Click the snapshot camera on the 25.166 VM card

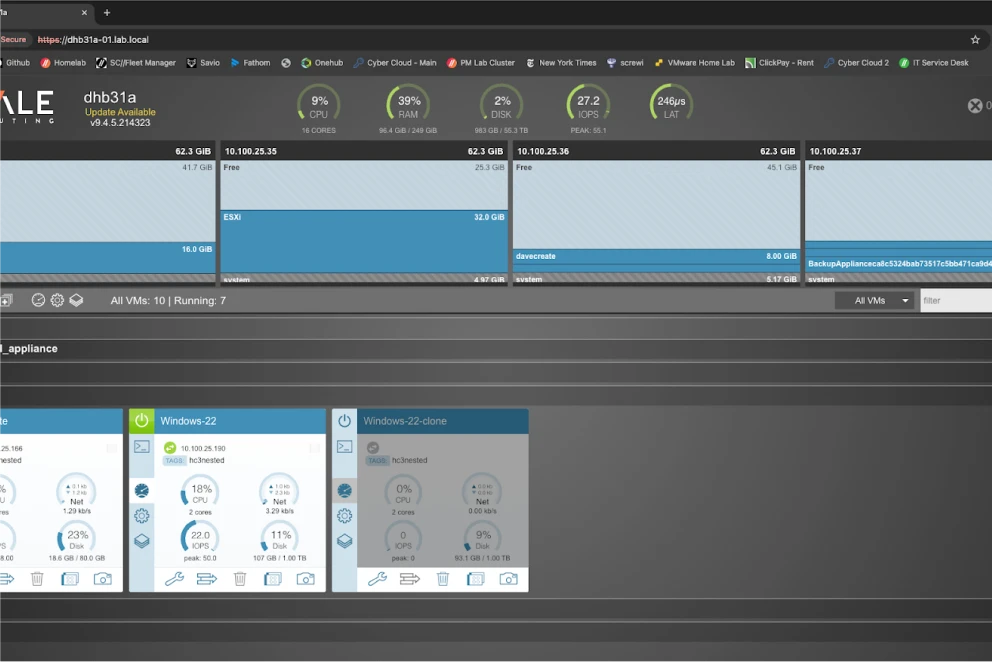102,578
